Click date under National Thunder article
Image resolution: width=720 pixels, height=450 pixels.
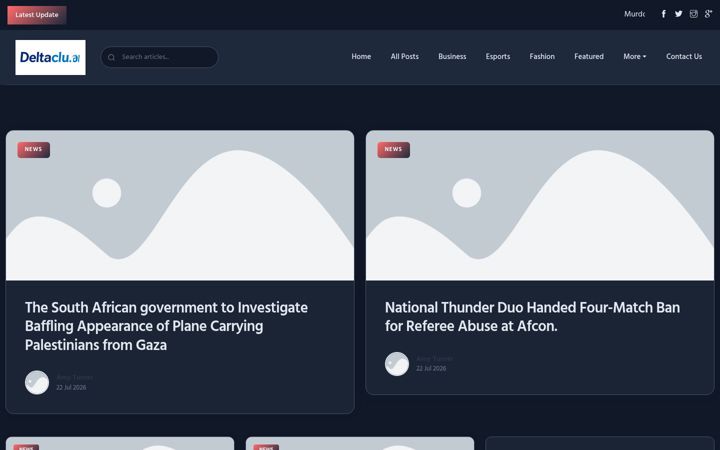pyautogui.click(x=431, y=369)
